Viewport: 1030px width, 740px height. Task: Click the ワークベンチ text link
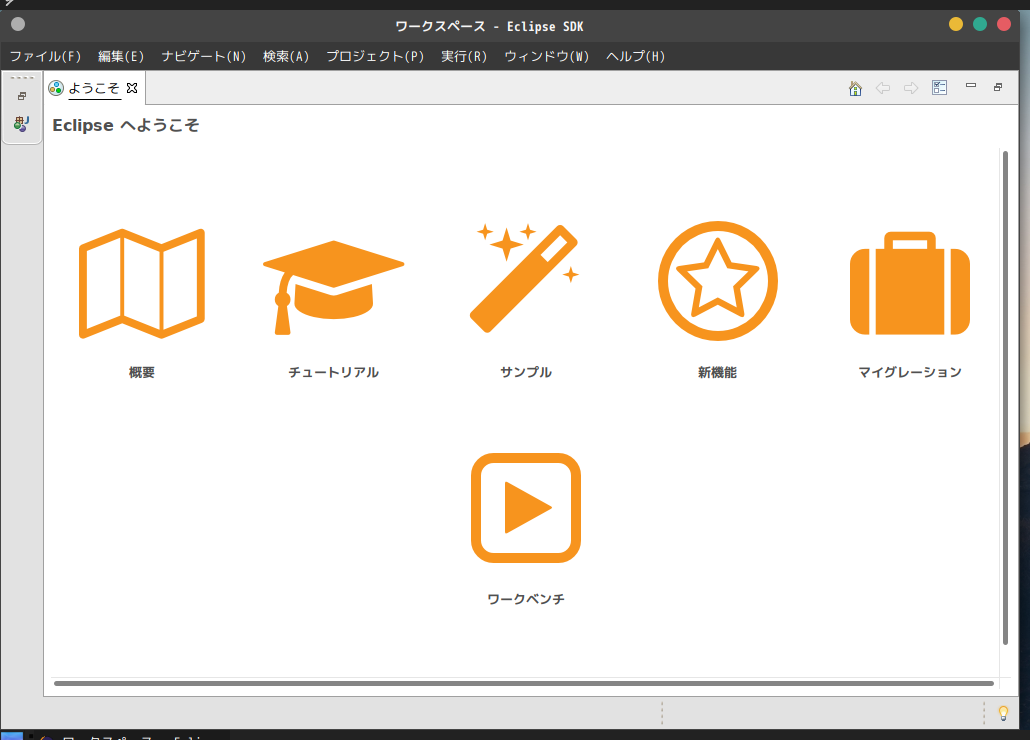pyautogui.click(x=526, y=599)
